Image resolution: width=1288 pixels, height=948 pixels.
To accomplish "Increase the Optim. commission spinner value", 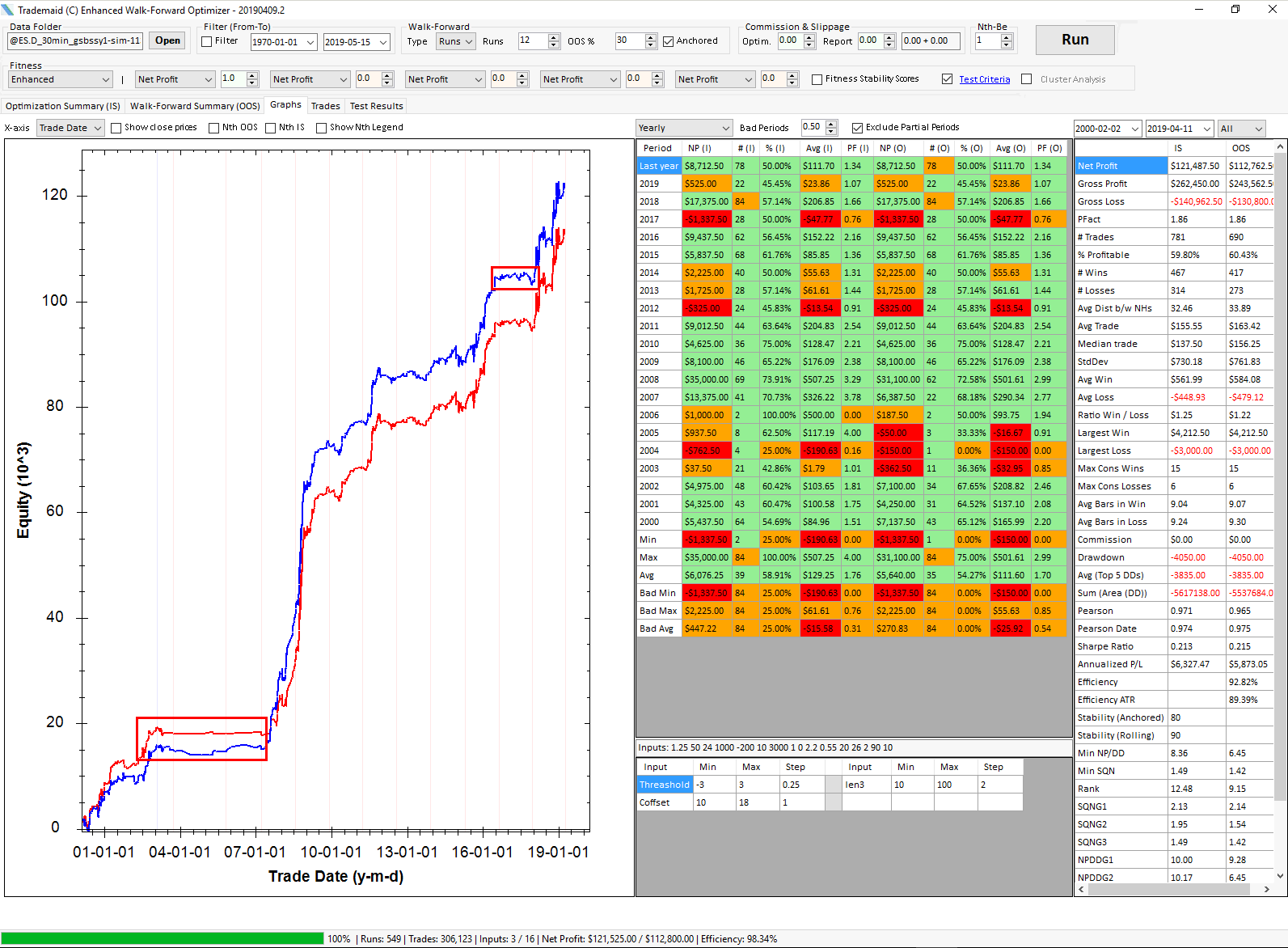I will click(x=809, y=37).
